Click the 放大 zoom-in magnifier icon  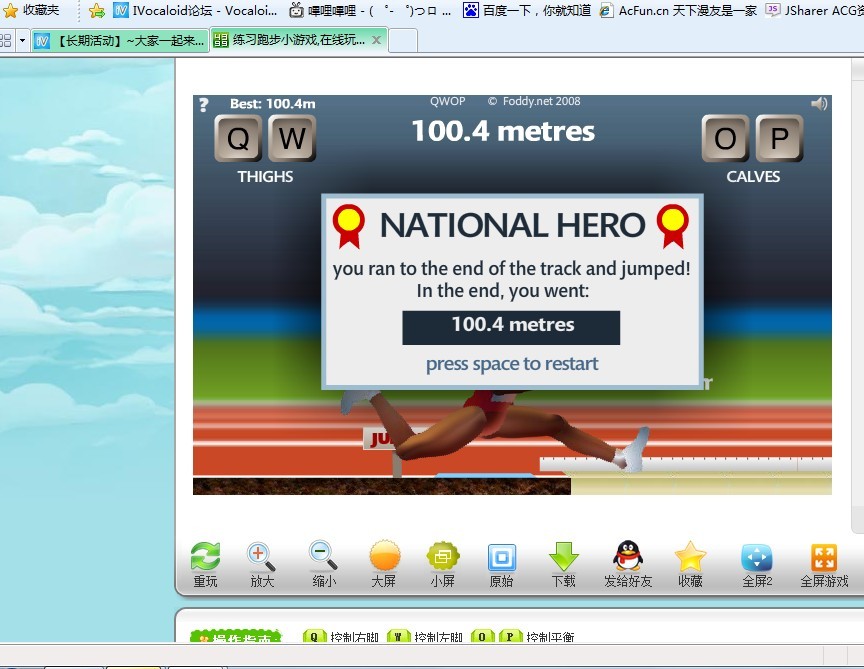[261, 557]
